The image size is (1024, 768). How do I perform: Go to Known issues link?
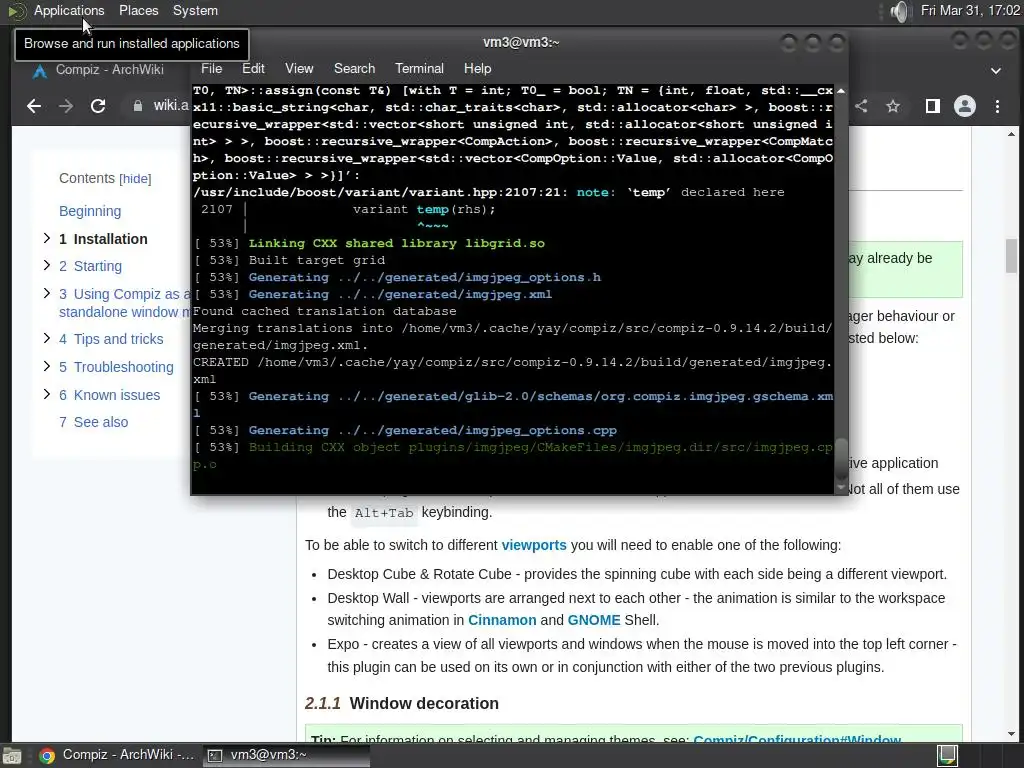coord(109,395)
